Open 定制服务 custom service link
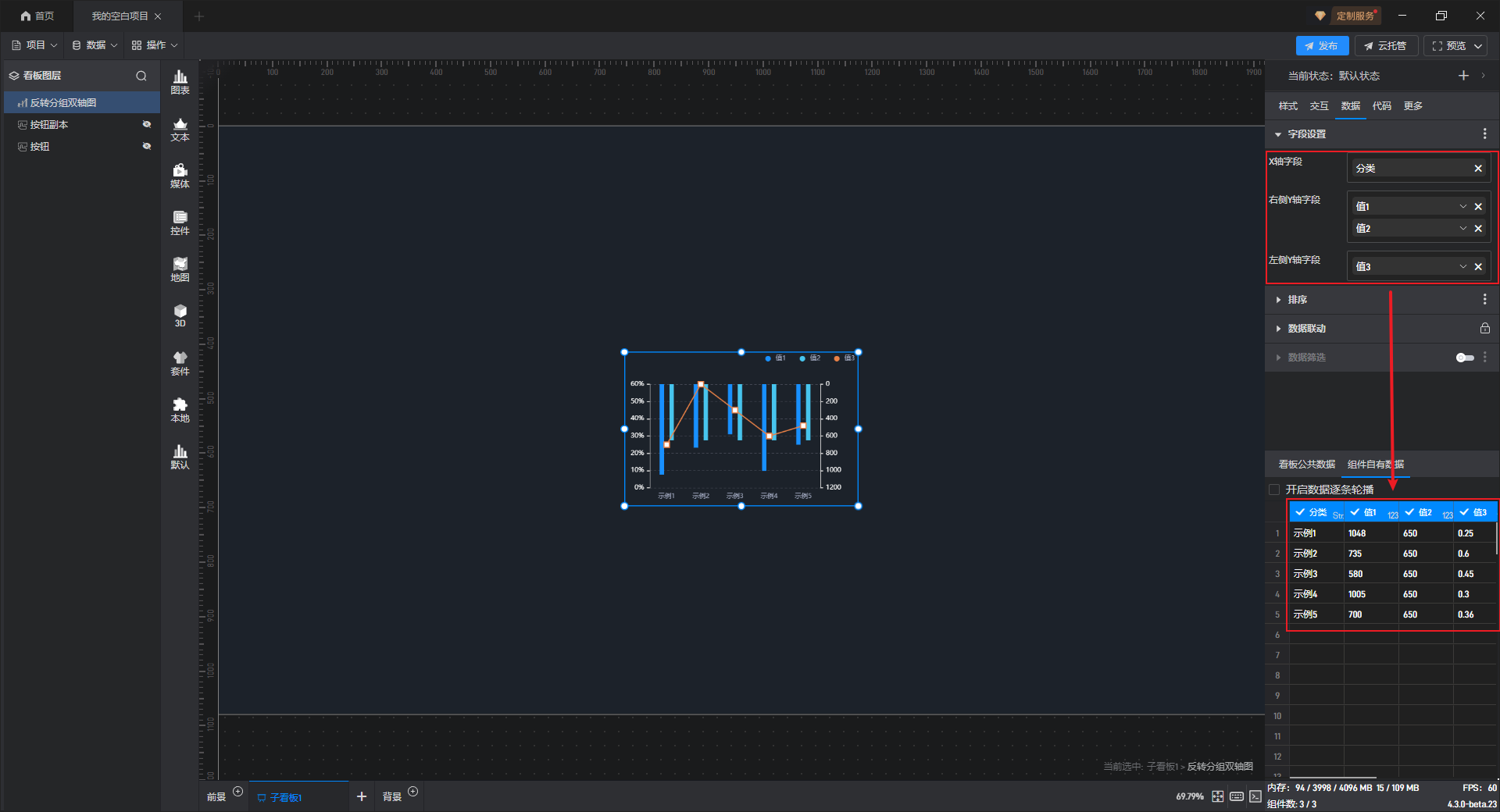1500x812 pixels. 1355,16
